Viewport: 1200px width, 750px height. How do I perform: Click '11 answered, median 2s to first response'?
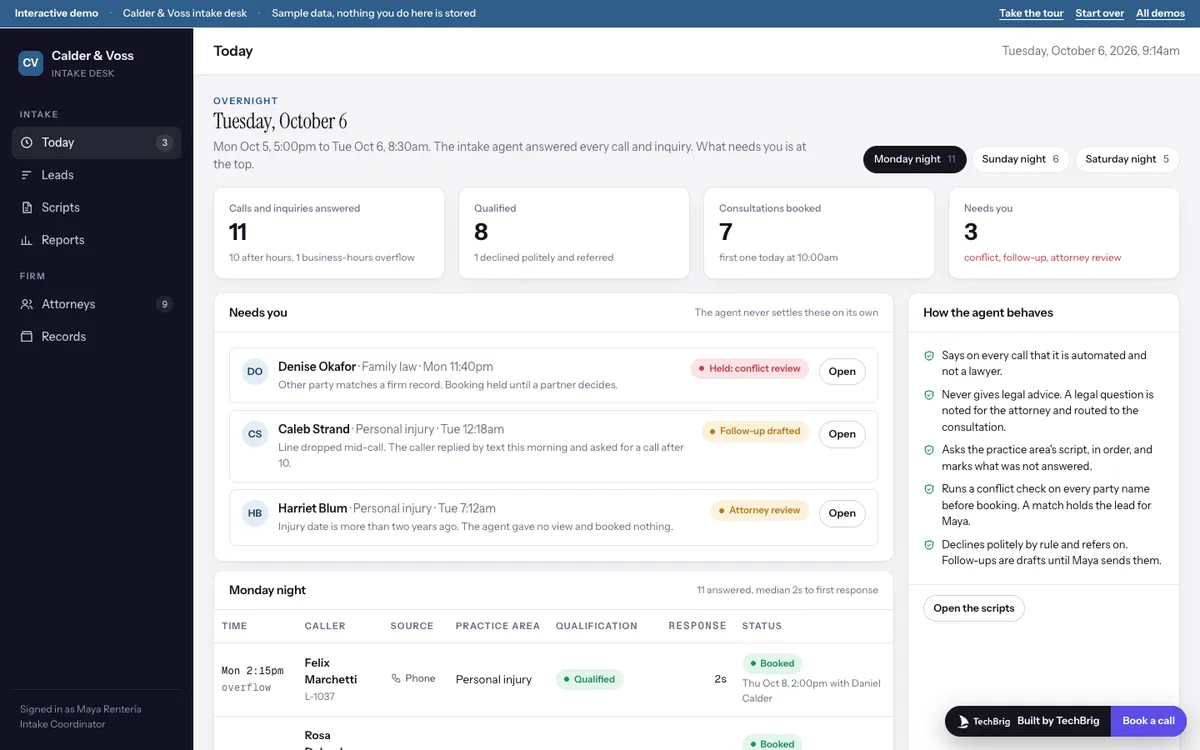point(789,590)
